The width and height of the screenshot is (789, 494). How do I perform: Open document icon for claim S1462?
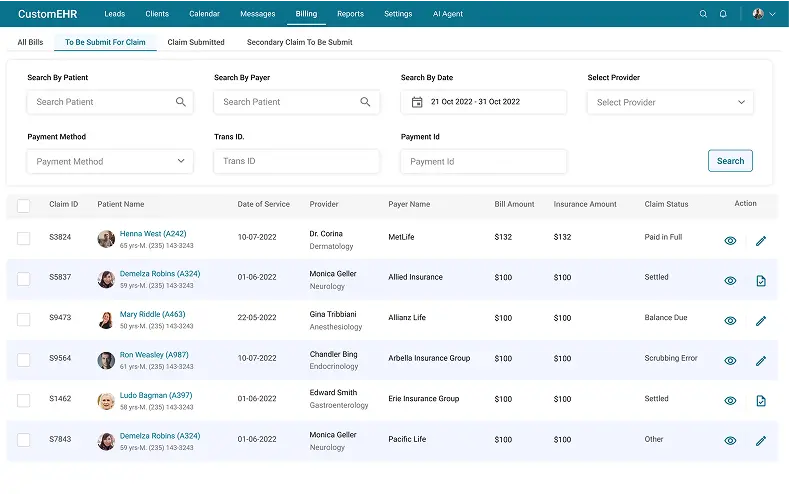click(760, 401)
